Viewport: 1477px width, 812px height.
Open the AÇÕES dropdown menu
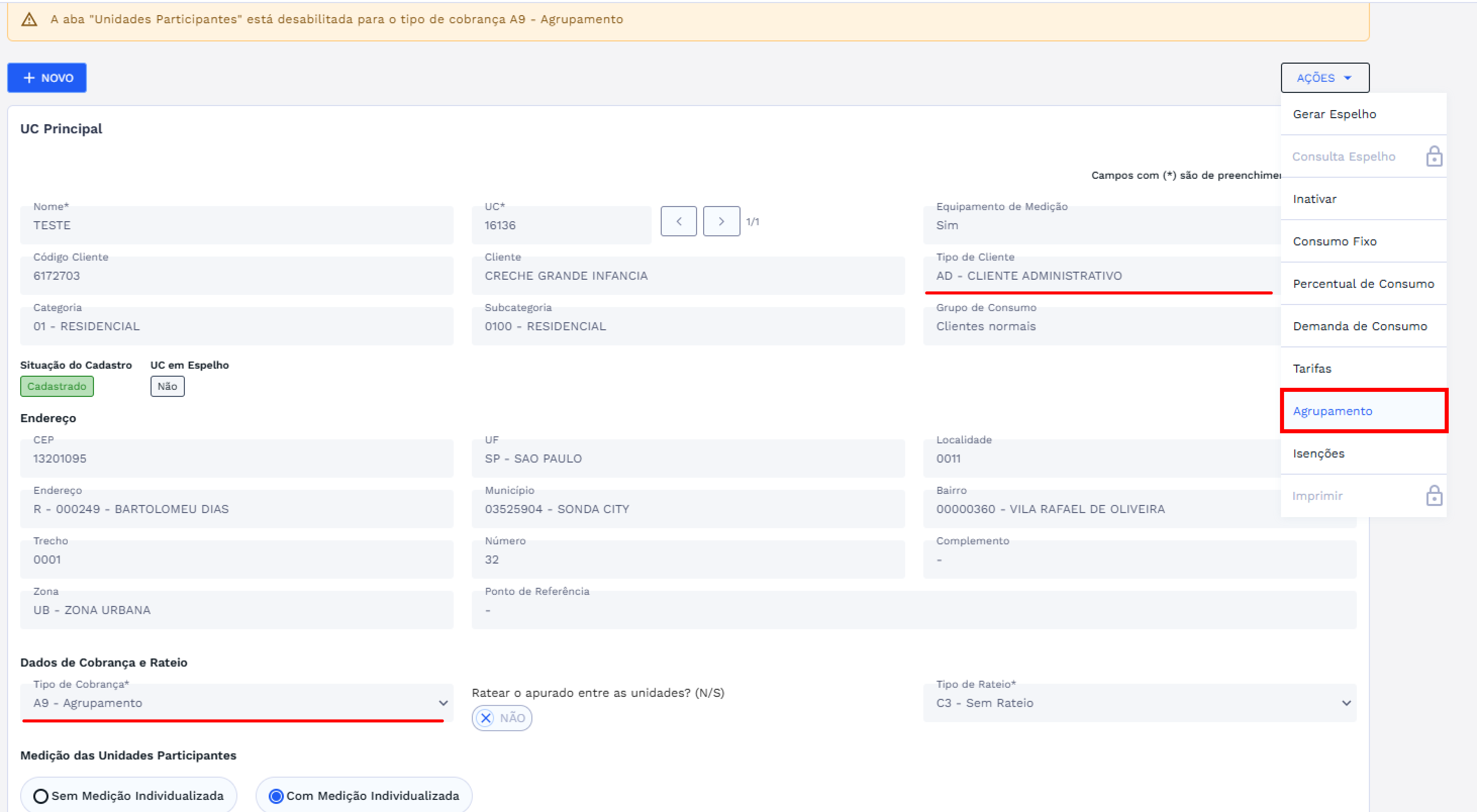pyautogui.click(x=1324, y=78)
